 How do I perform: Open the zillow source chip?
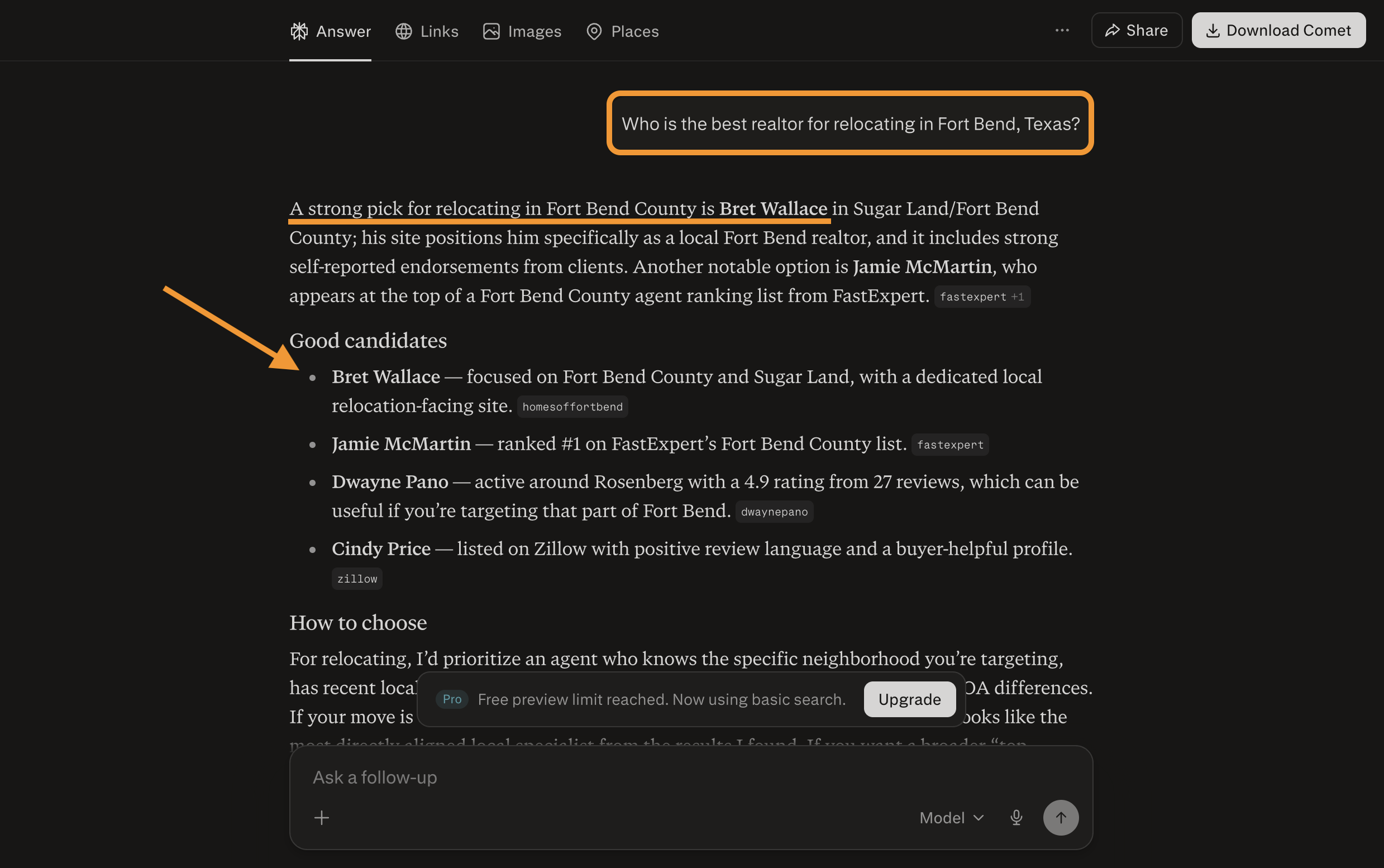coord(357,579)
